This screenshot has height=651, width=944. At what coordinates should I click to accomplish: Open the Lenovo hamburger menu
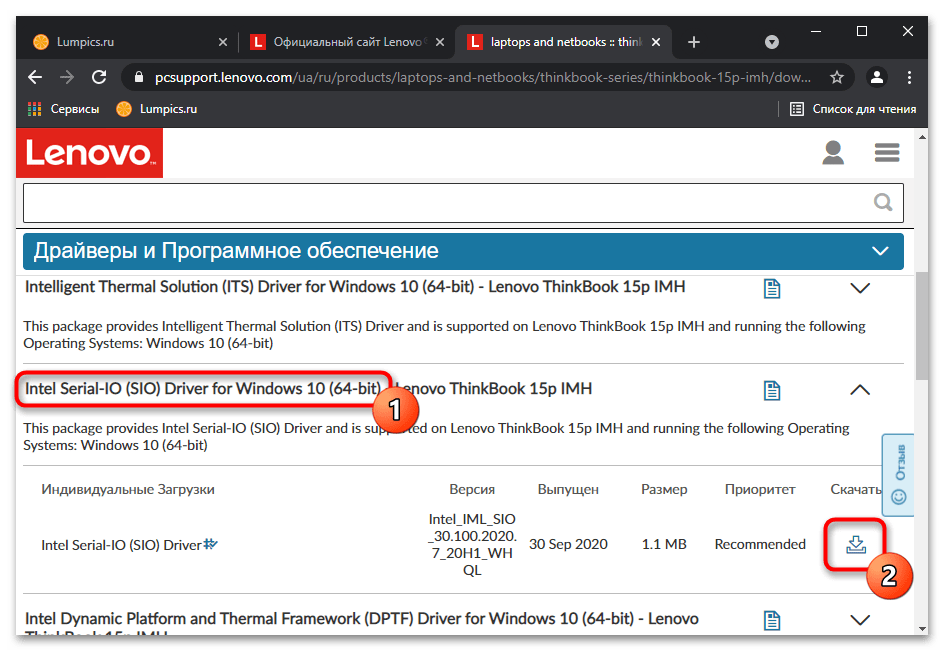click(x=887, y=152)
